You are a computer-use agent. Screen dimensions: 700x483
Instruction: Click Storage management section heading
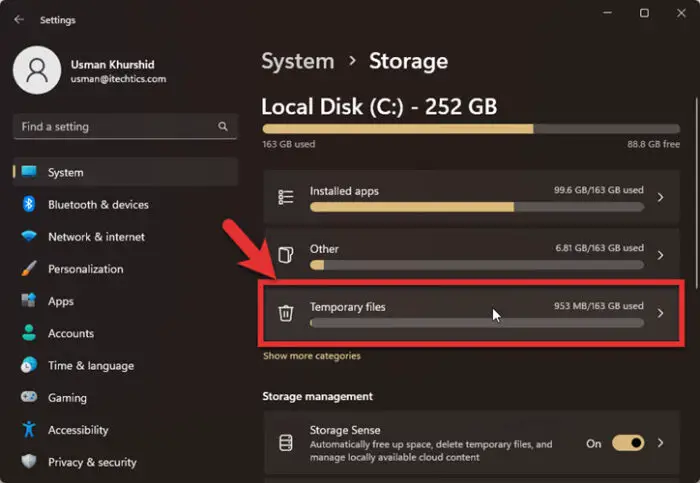pyautogui.click(x=317, y=396)
